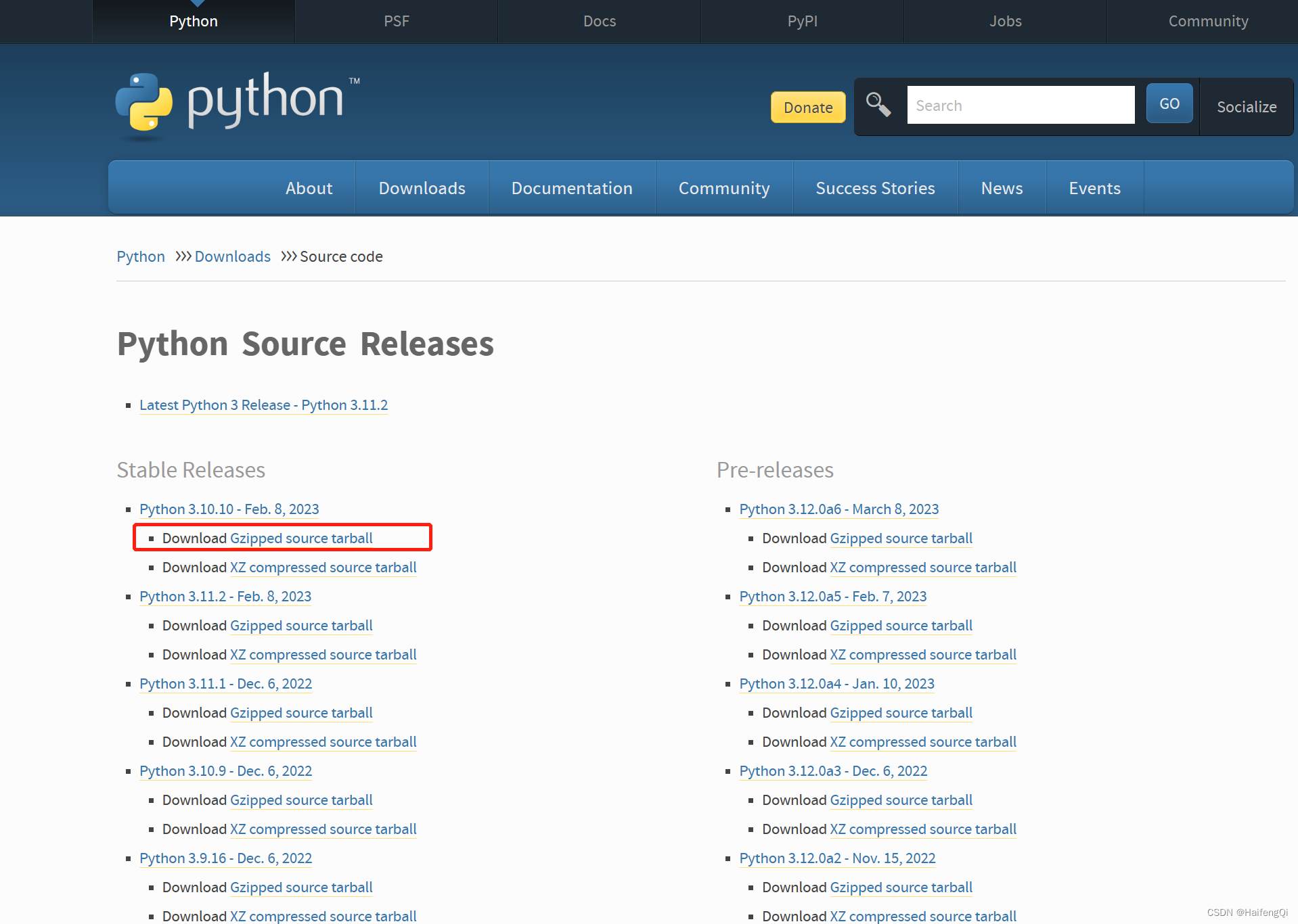
Task: Click the Python Source Releases heading
Action: (x=305, y=344)
